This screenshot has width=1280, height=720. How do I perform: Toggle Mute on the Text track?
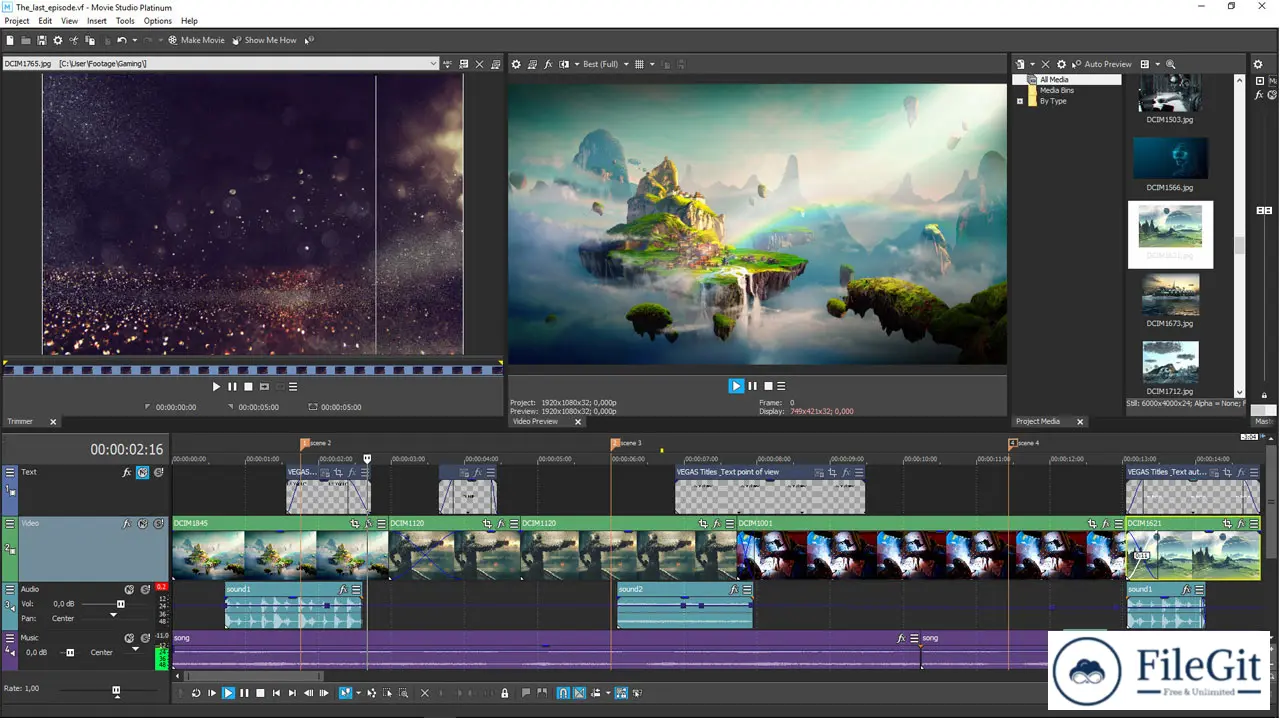(143, 472)
